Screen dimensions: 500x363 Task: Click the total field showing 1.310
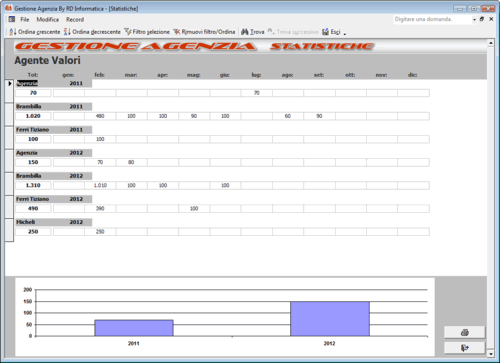[33, 185]
